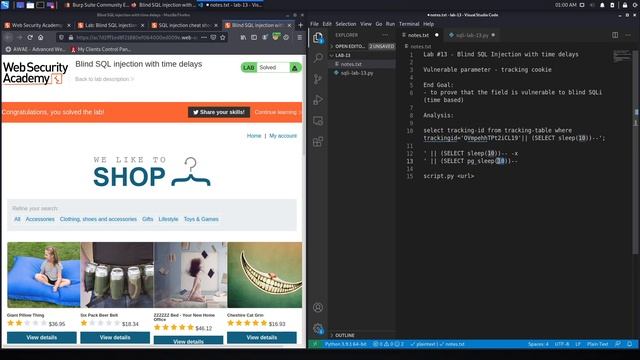
Task: Click the green flask lab status icon
Action: (294, 67)
